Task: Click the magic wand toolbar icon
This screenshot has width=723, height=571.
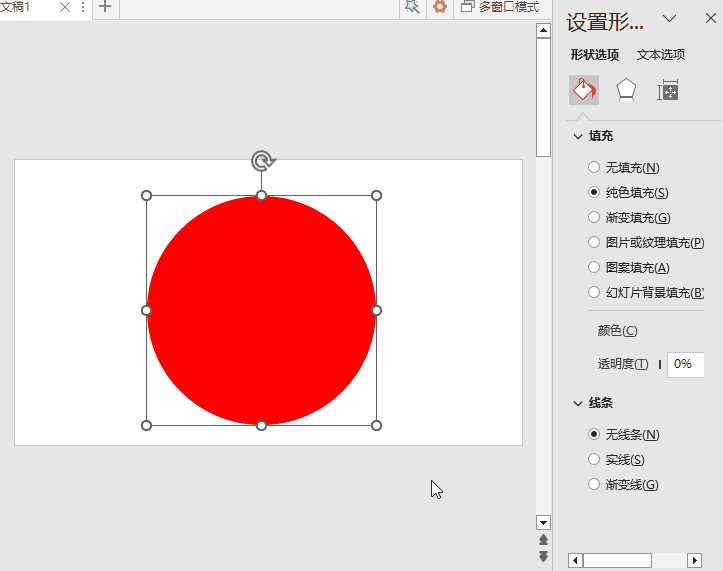Action: (412, 7)
